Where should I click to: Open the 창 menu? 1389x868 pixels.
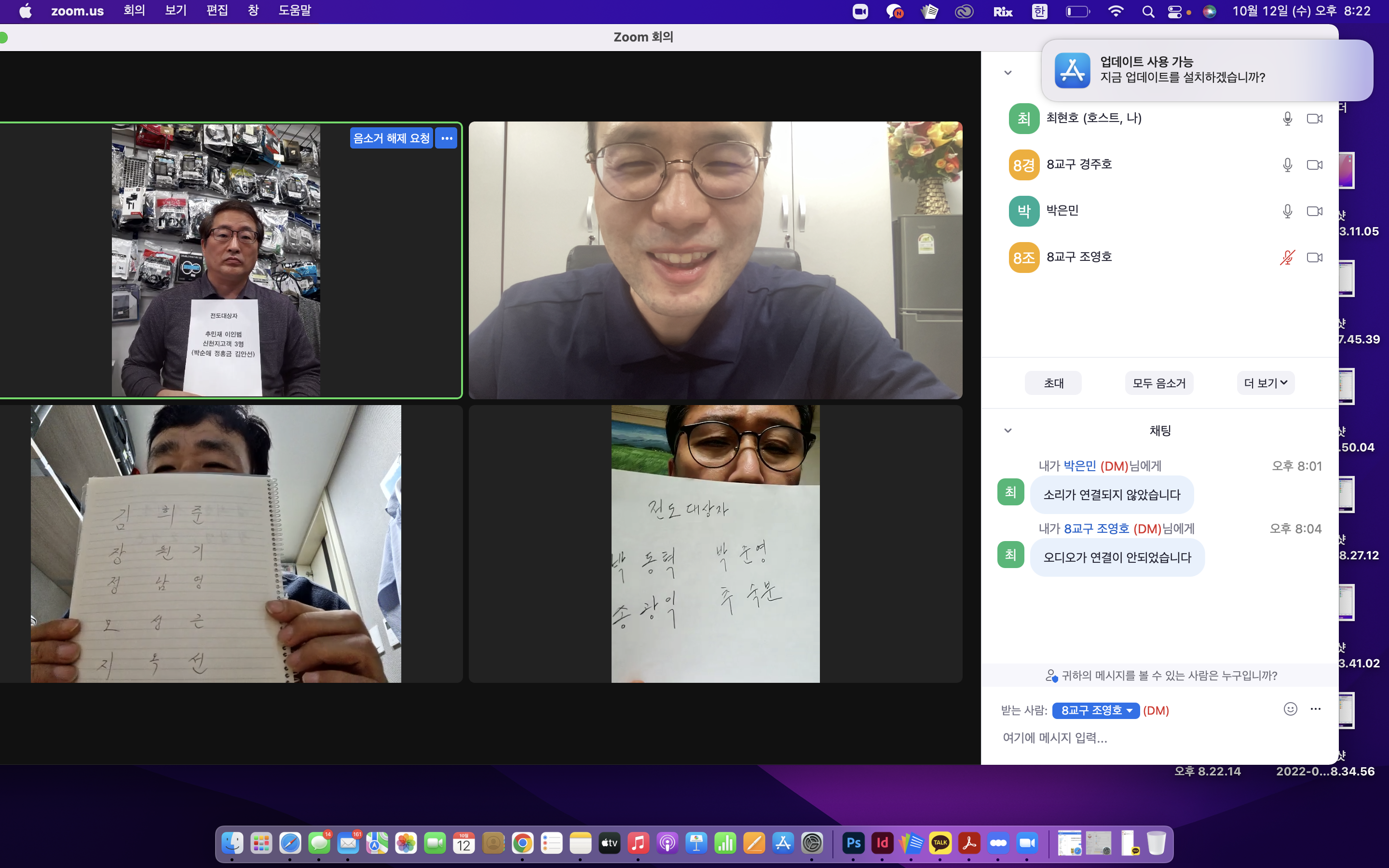click(253, 11)
